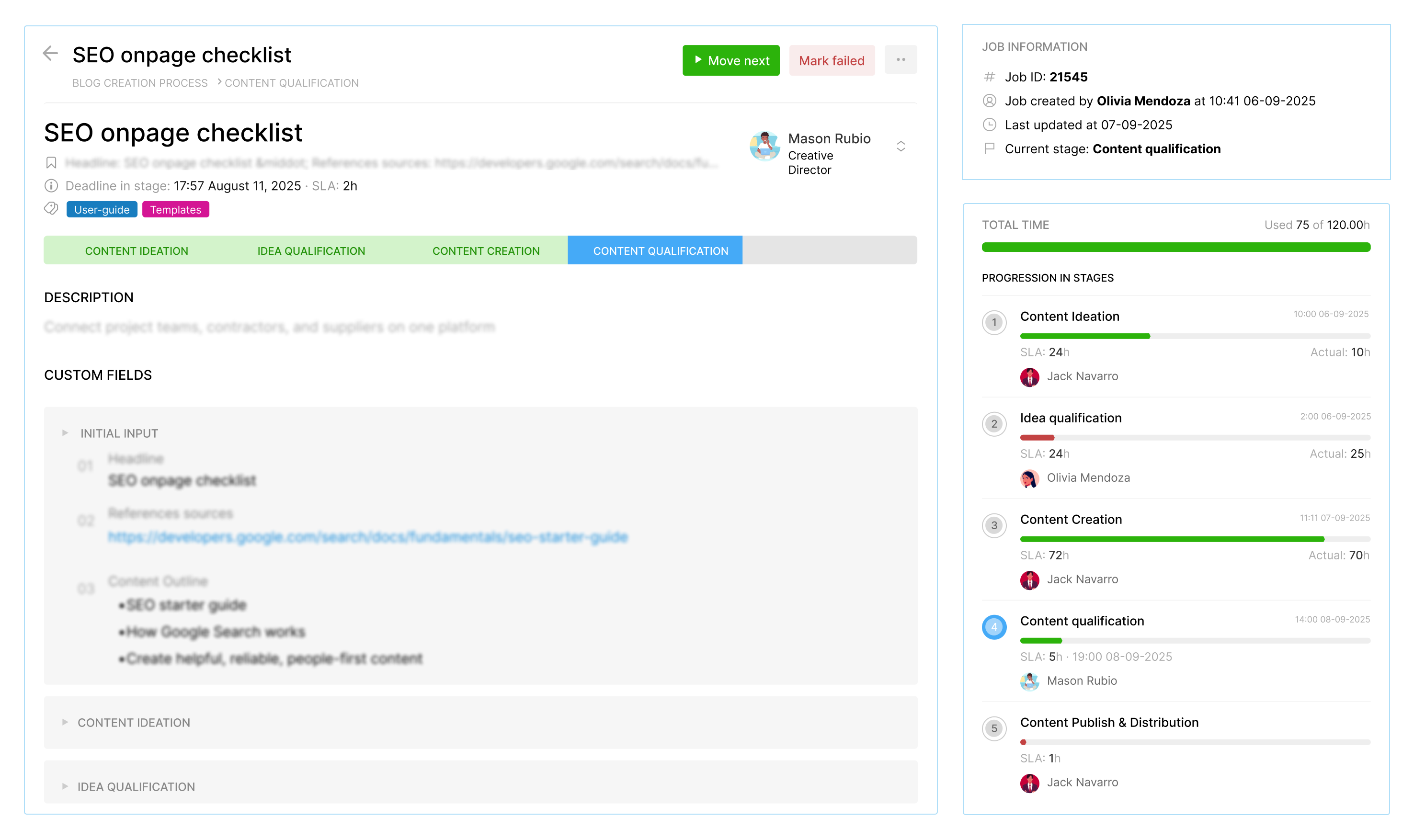Click the stage 4 circle badge for Content qualification
The image size is (1414, 840).
(994, 627)
